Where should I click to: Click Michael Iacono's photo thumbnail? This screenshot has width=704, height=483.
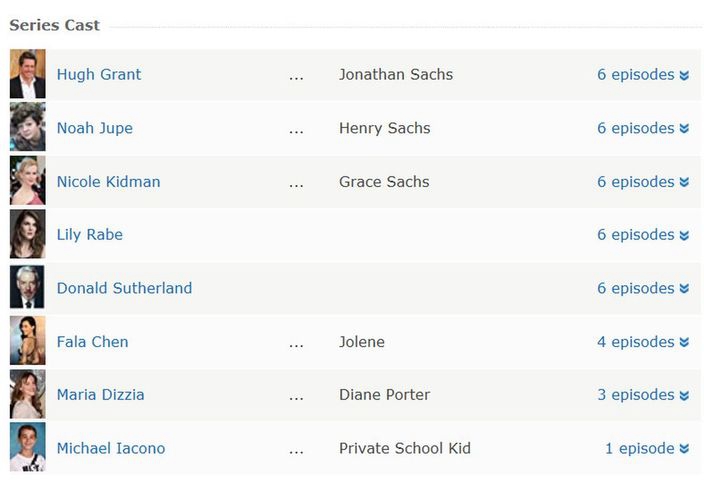point(27,447)
